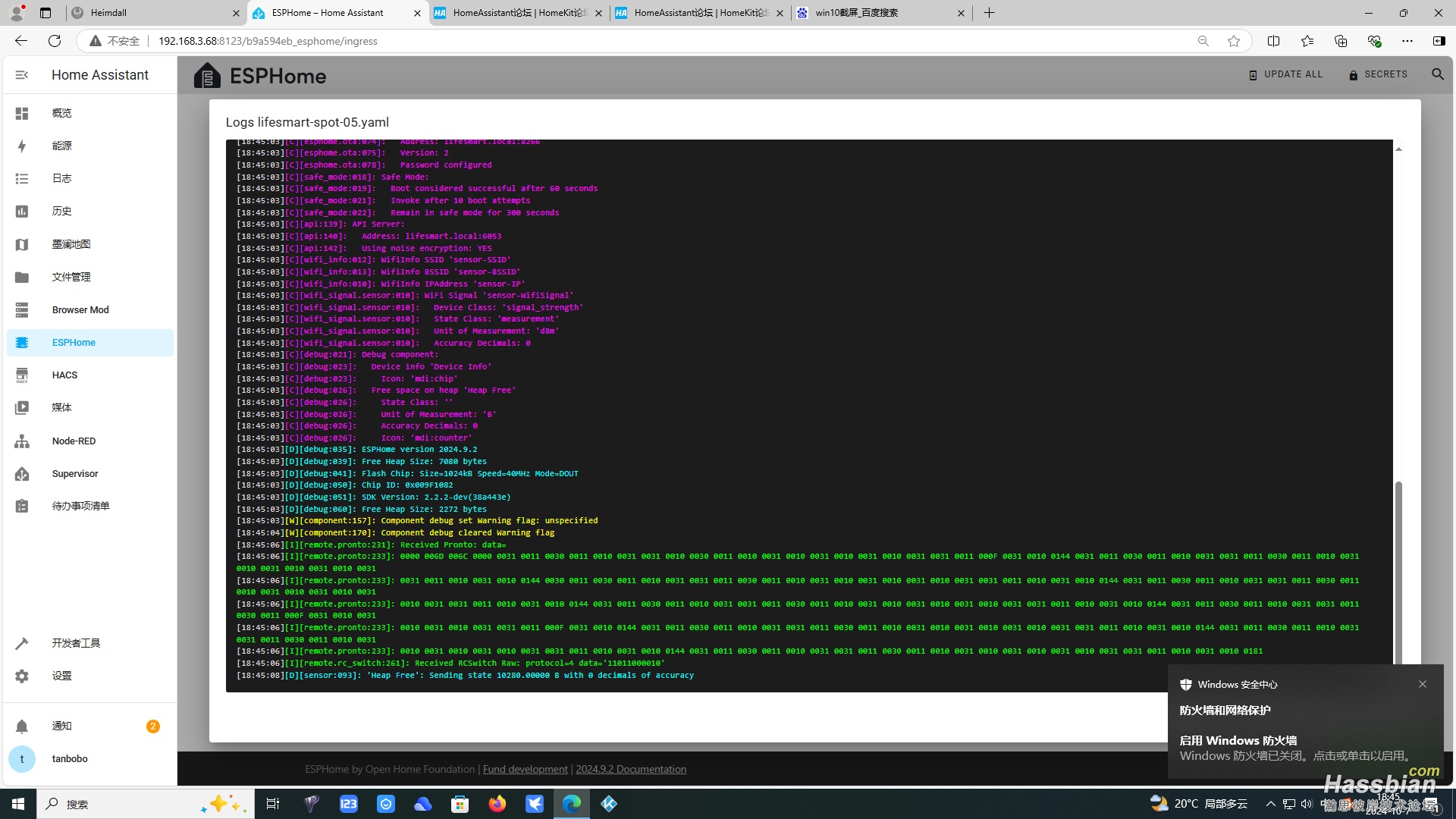1456x819 pixels.
Task: Close the Windows 安全中心 notification
Action: (x=1423, y=684)
